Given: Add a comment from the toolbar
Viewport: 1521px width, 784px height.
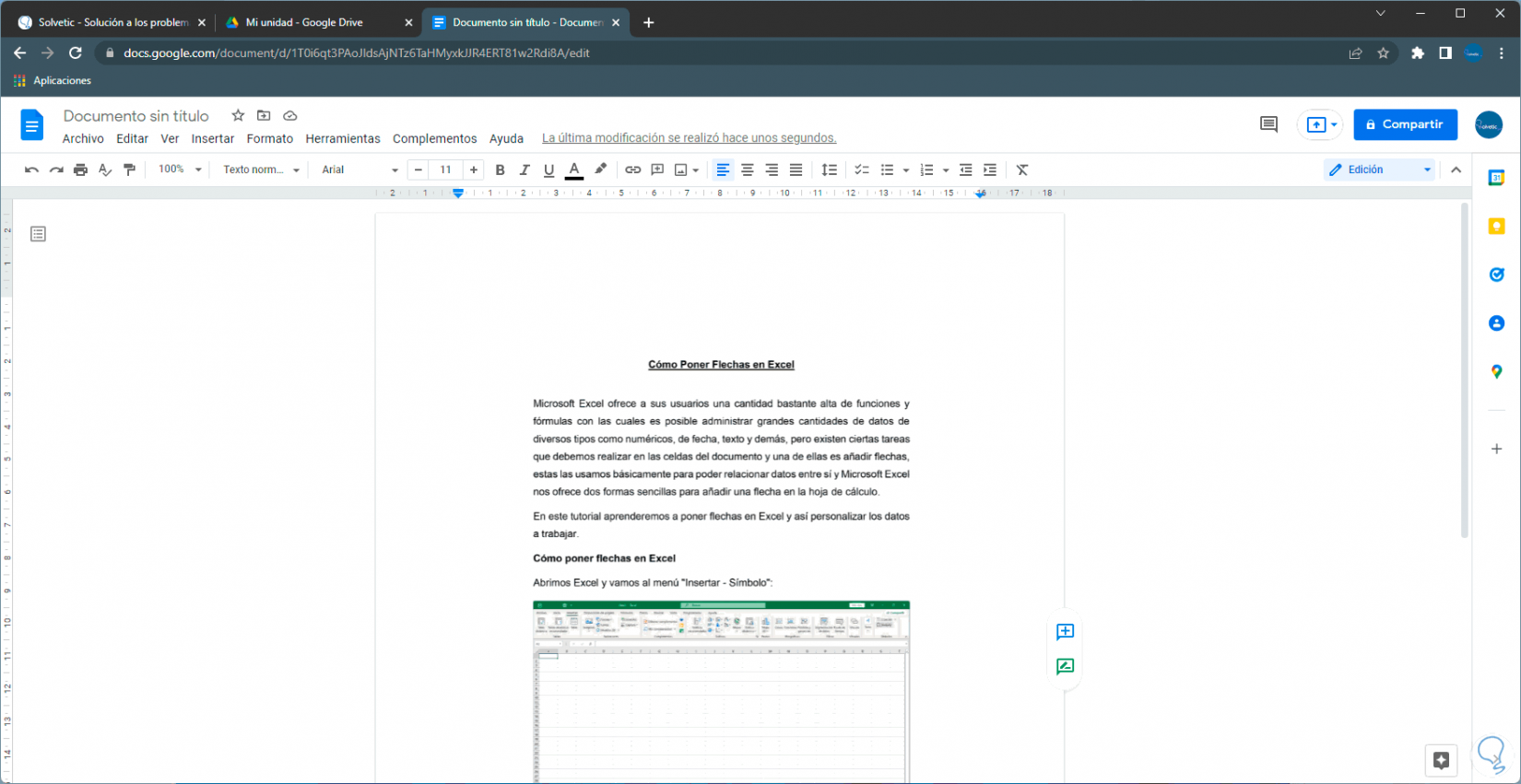Looking at the screenshot, I should pos(657,170).
